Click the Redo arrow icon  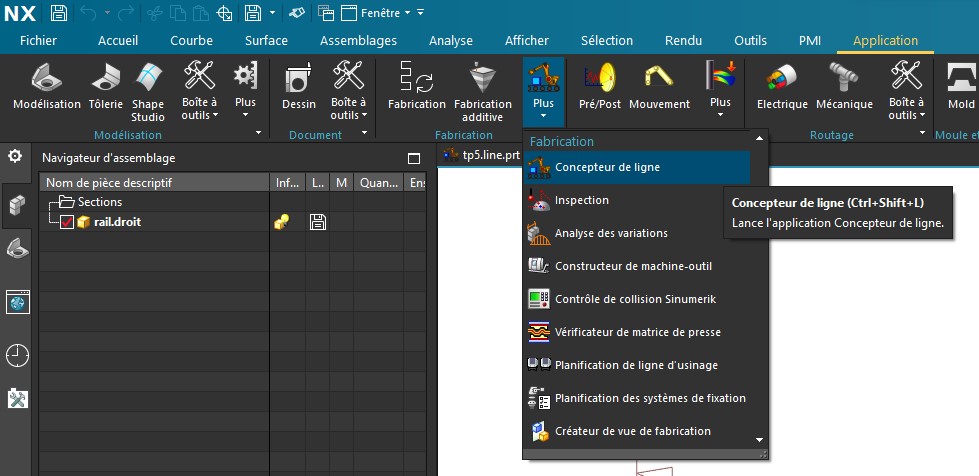point(125,12)
